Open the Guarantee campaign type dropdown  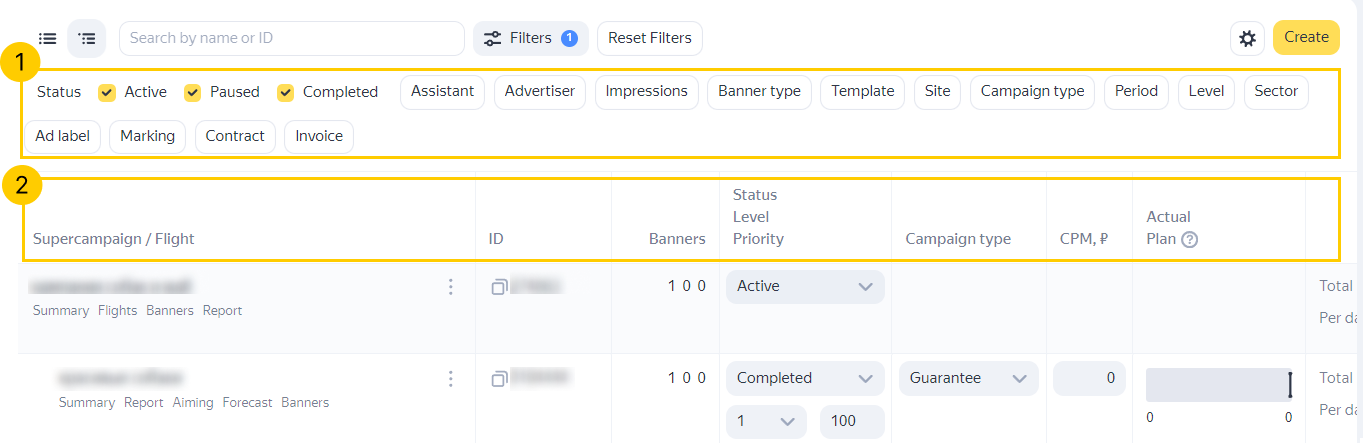[x=968, y=378]
